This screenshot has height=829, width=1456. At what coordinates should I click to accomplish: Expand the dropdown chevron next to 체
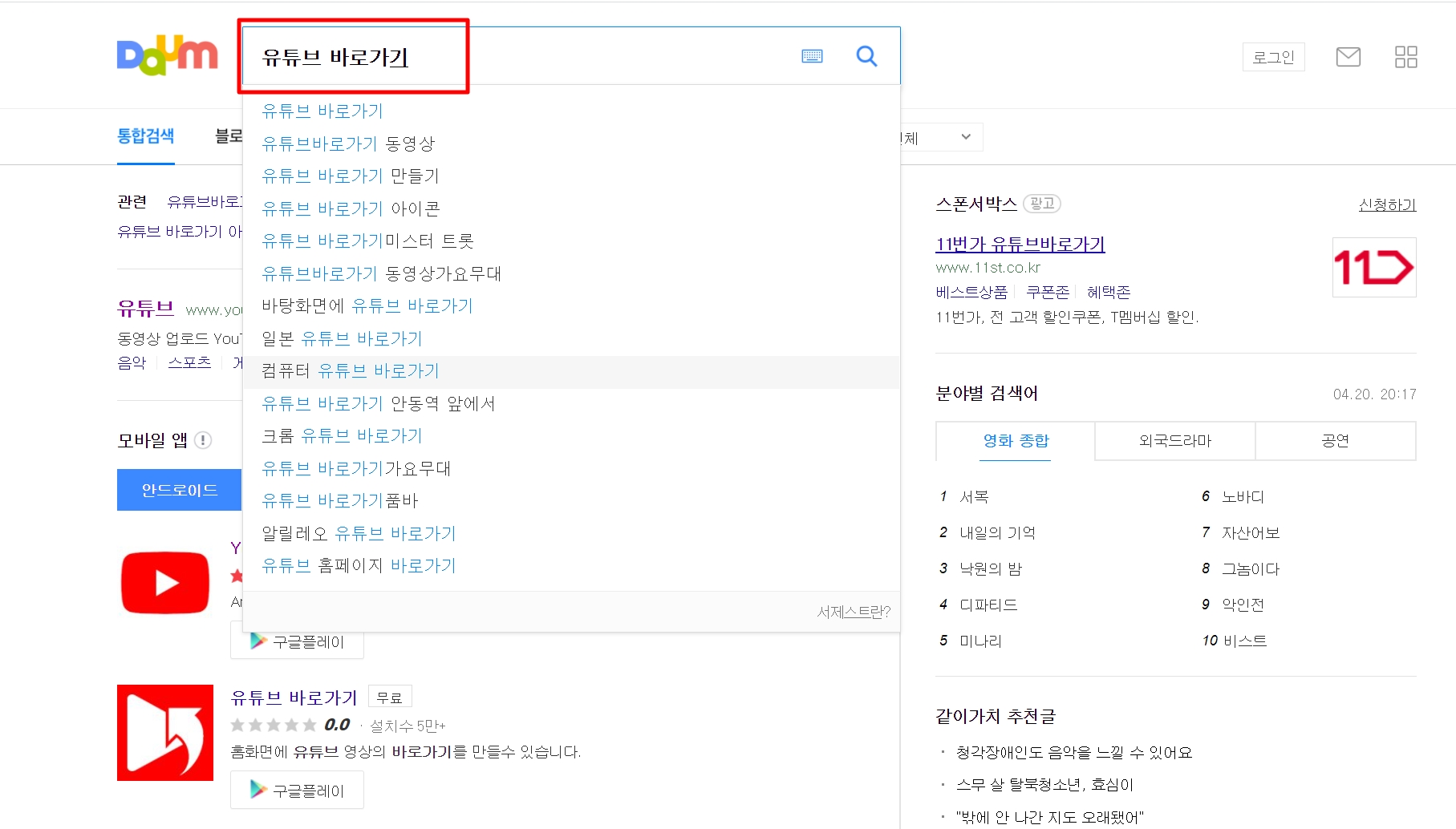tap(966, 137)
